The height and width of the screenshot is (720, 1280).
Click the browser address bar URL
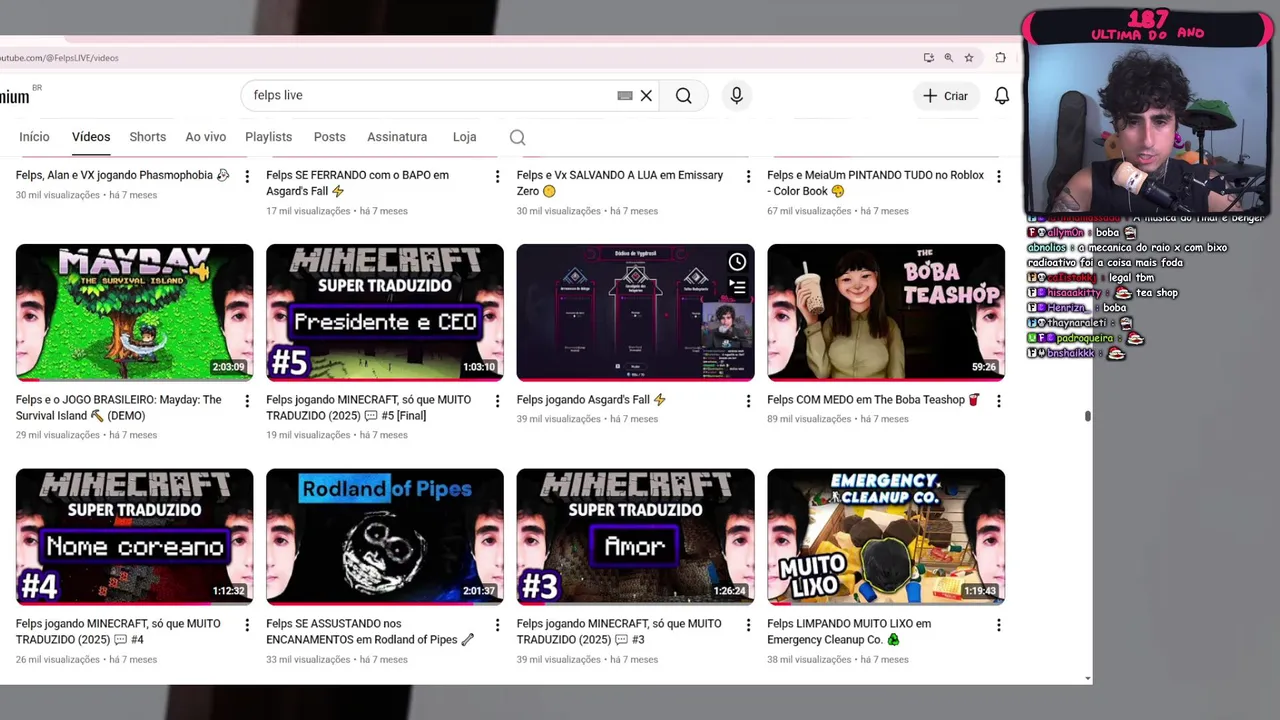click(x=59, y=58)
